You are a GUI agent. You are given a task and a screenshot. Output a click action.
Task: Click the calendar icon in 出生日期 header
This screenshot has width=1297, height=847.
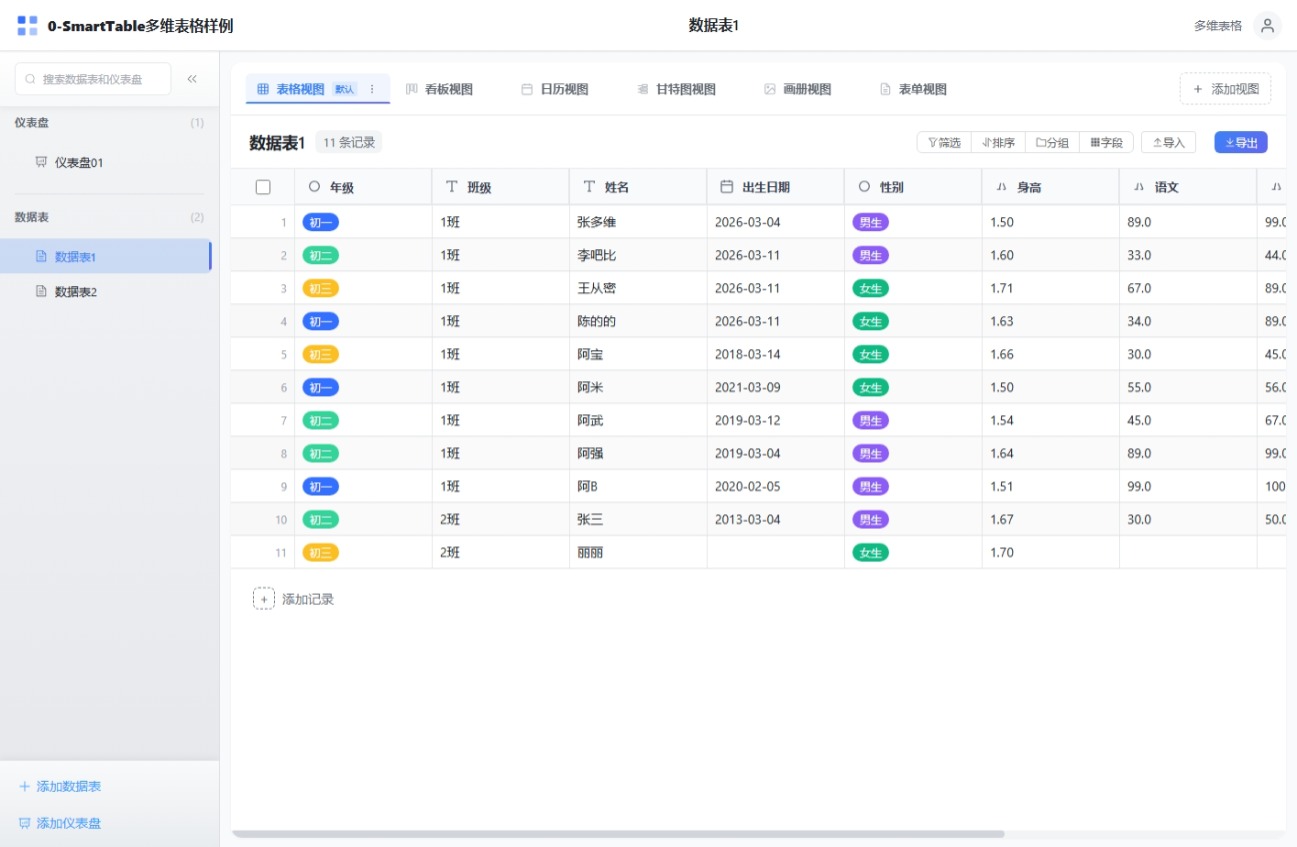[727, 187]
